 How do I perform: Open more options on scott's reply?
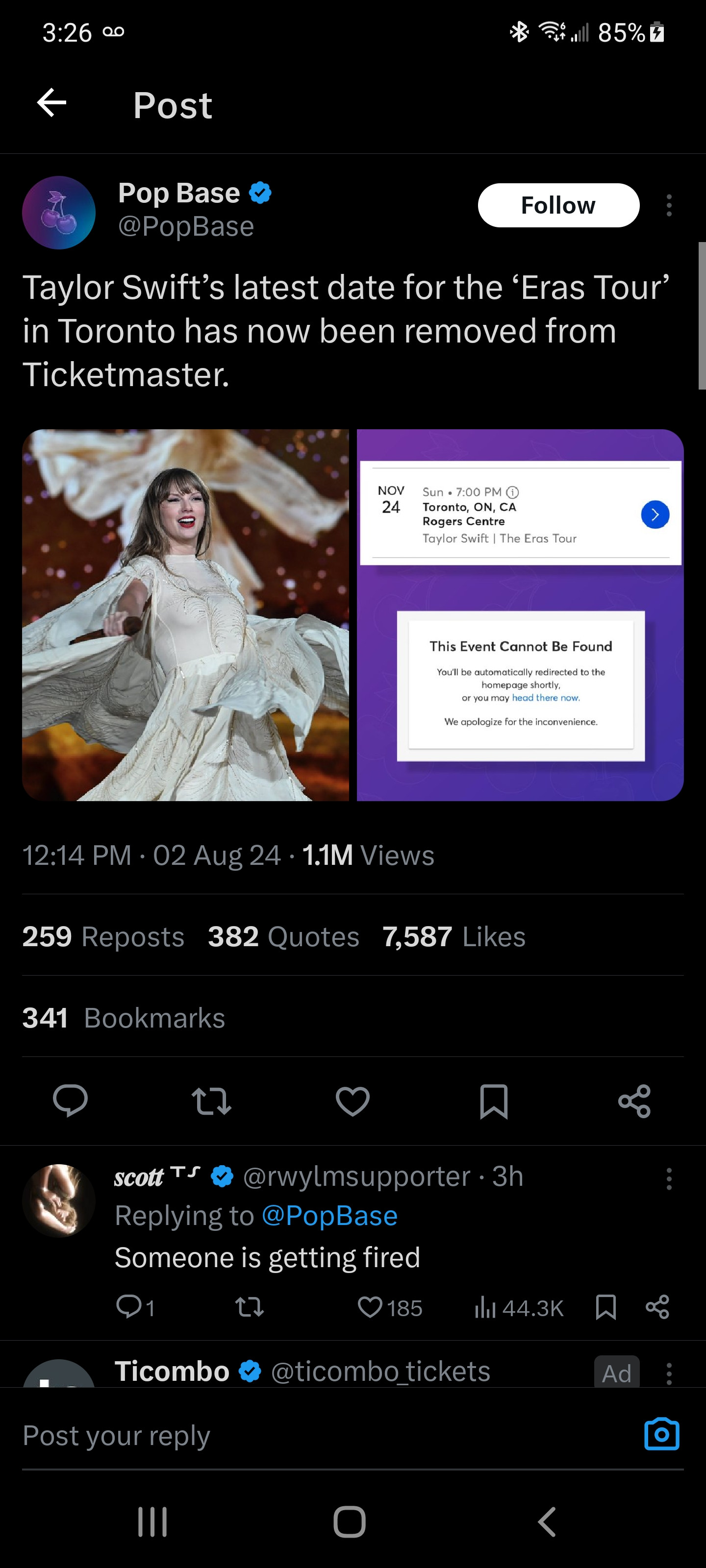click(669, 1178)
